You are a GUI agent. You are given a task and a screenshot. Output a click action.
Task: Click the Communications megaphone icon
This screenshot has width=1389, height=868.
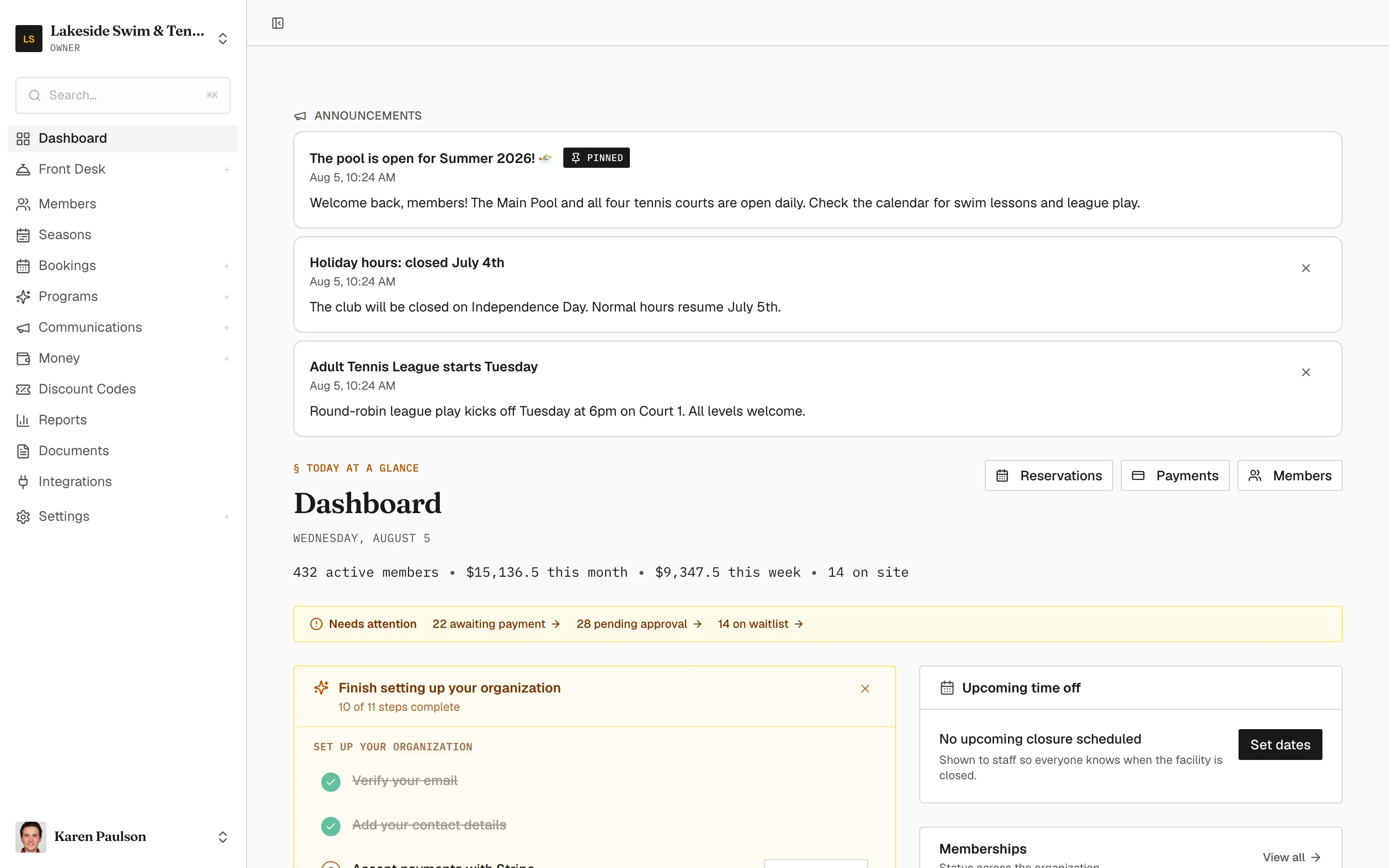(23, 328)
